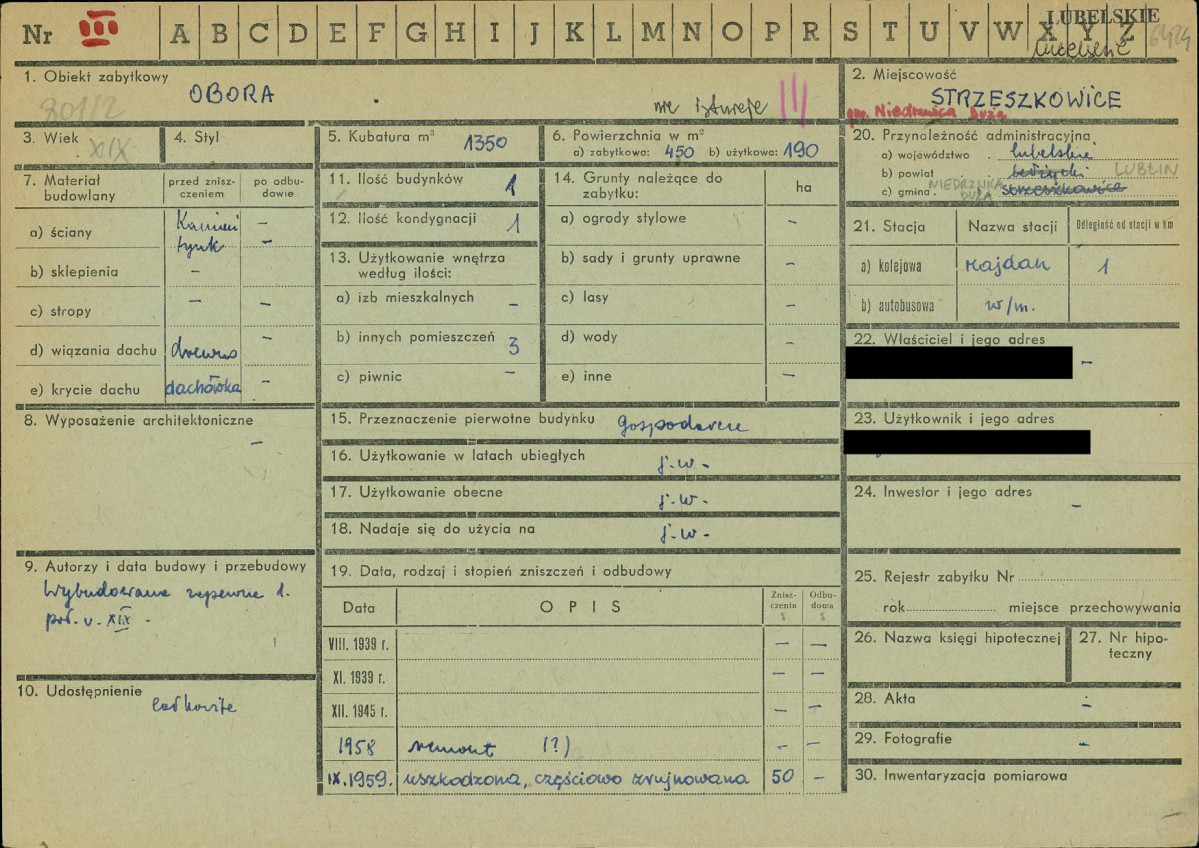Click the Udostępnienie handwritten entry

click(194, 705)
